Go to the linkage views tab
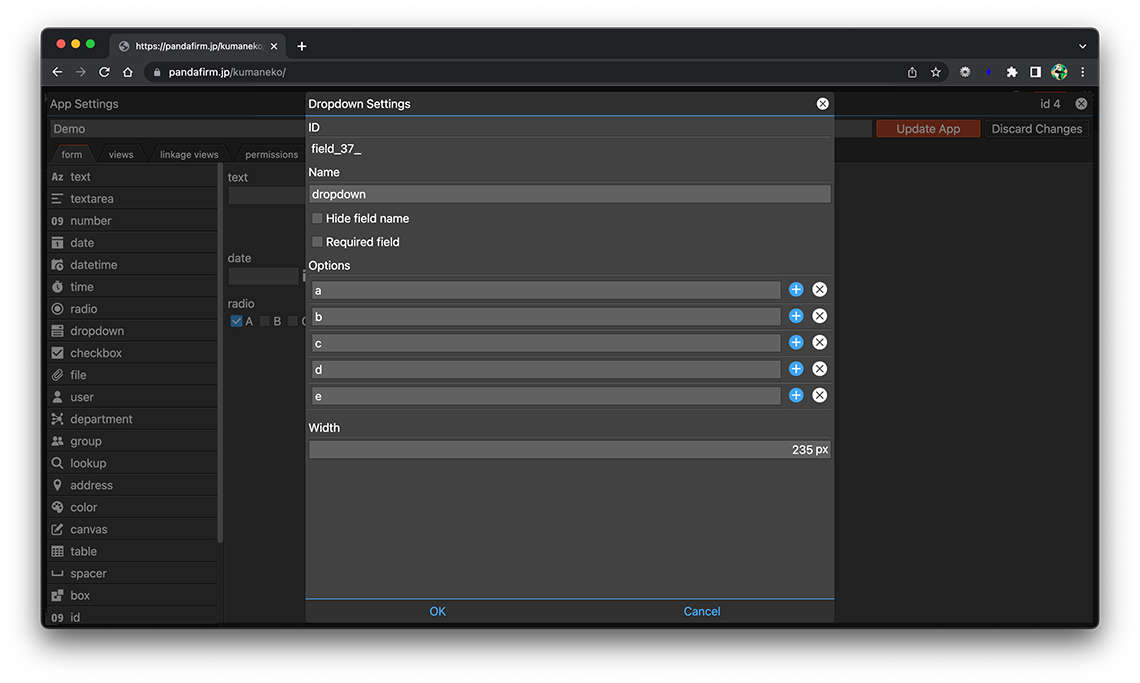Screen dimensions: 1140x683 click(189, 155)
